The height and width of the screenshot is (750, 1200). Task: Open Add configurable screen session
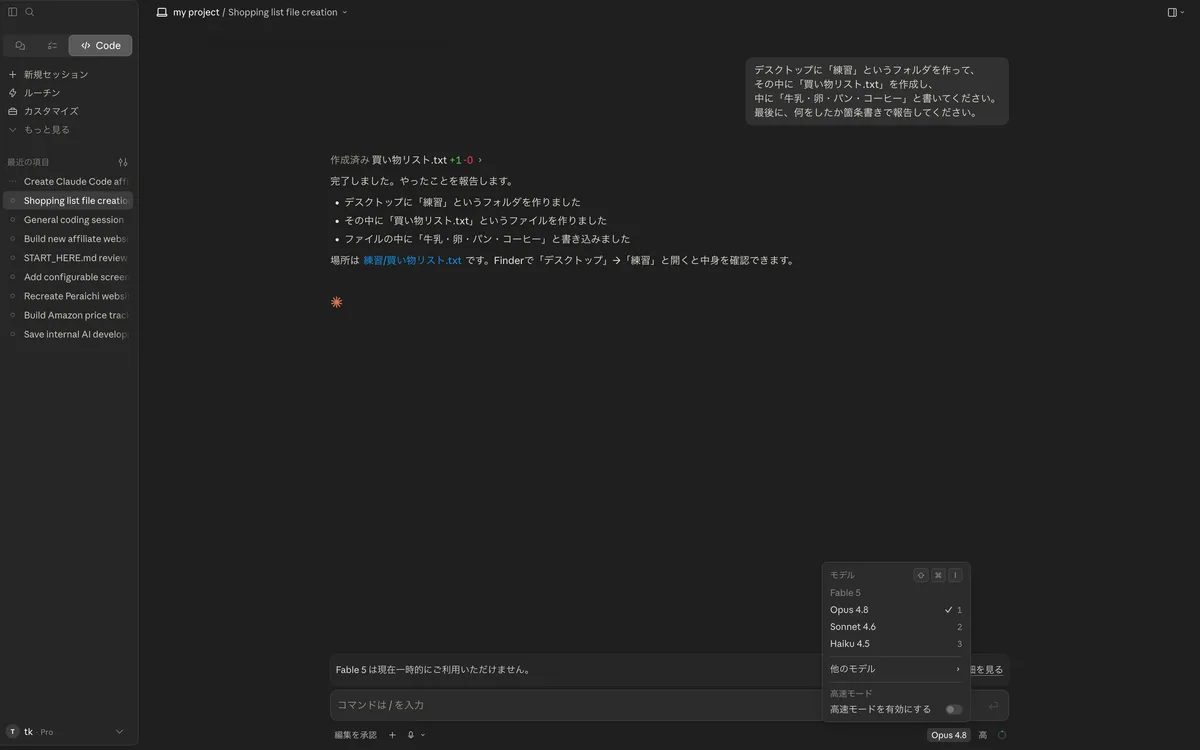click(68, 277)
